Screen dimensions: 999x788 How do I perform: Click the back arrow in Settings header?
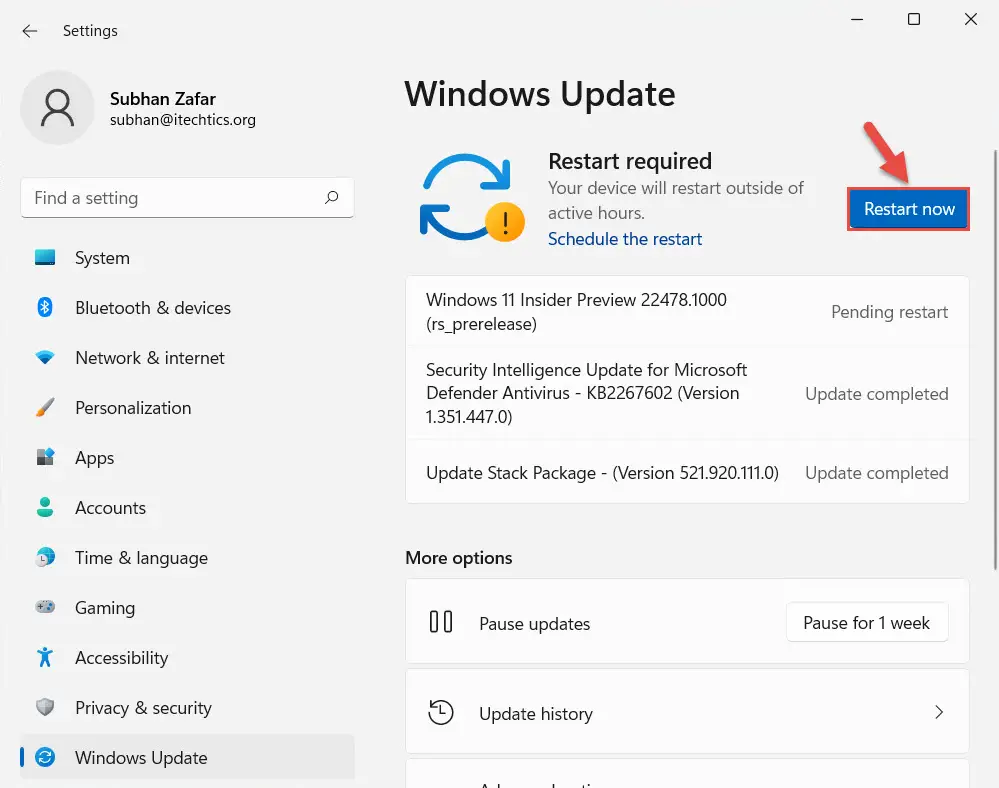pyautogui.click(x=29, y=31)
